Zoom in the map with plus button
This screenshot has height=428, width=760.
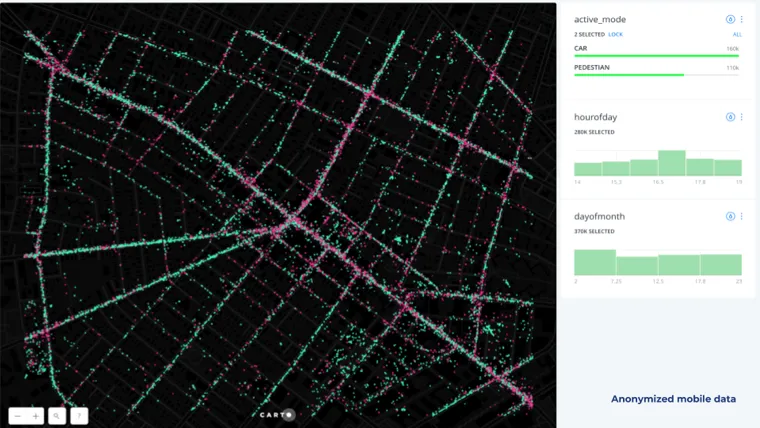point(35,416)
